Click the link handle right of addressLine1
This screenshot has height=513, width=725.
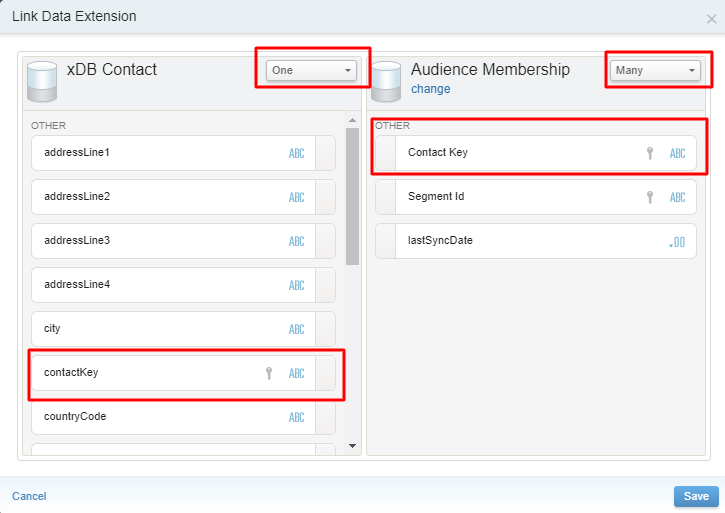(x=326, y=153)
